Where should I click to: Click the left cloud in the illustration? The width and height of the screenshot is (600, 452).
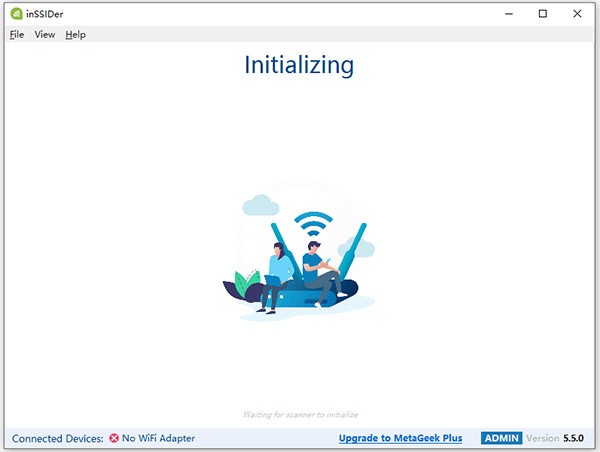pos(260,205)
